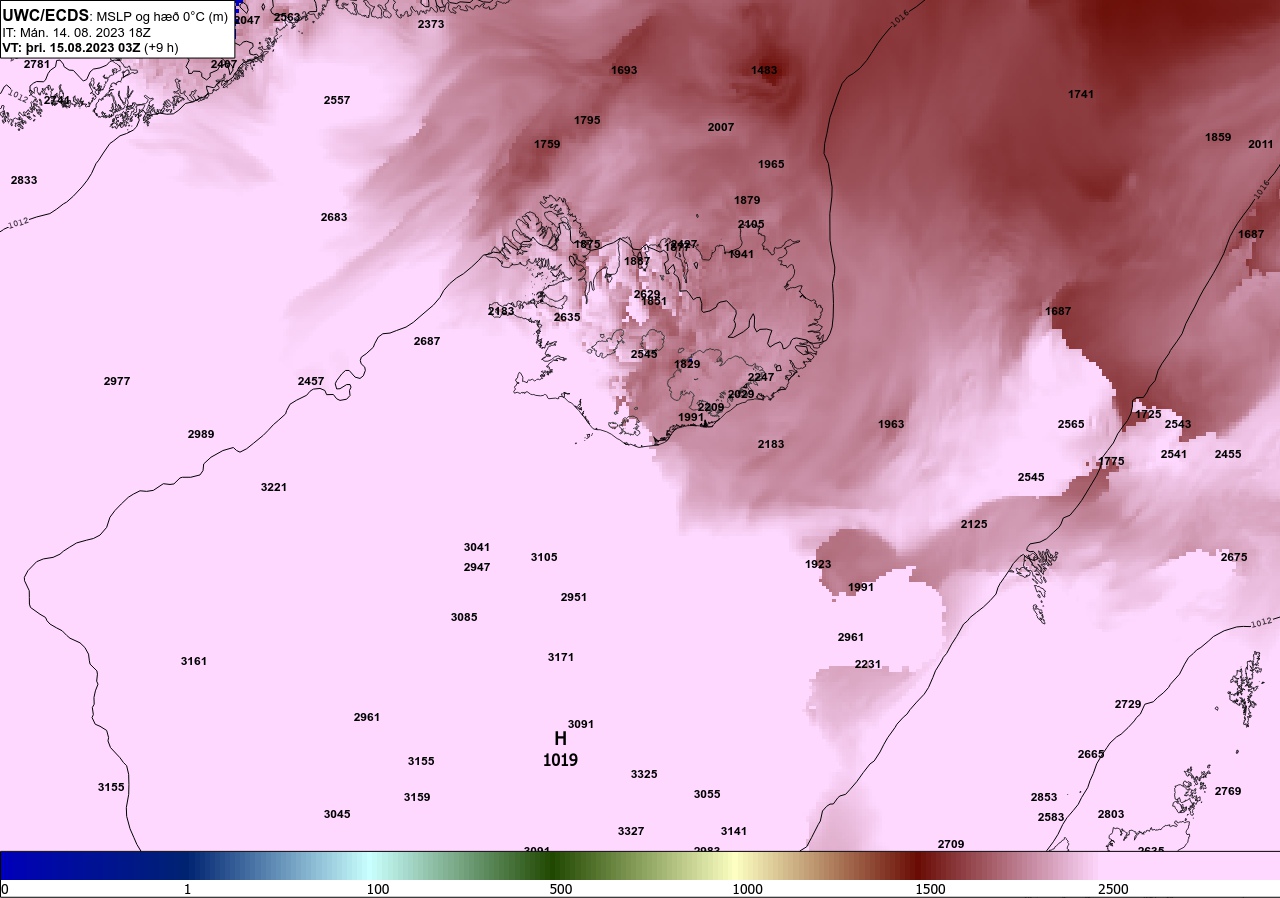Click the 2105 height value
Viewport: 1280px width, 898px height.
coord(751,224)
